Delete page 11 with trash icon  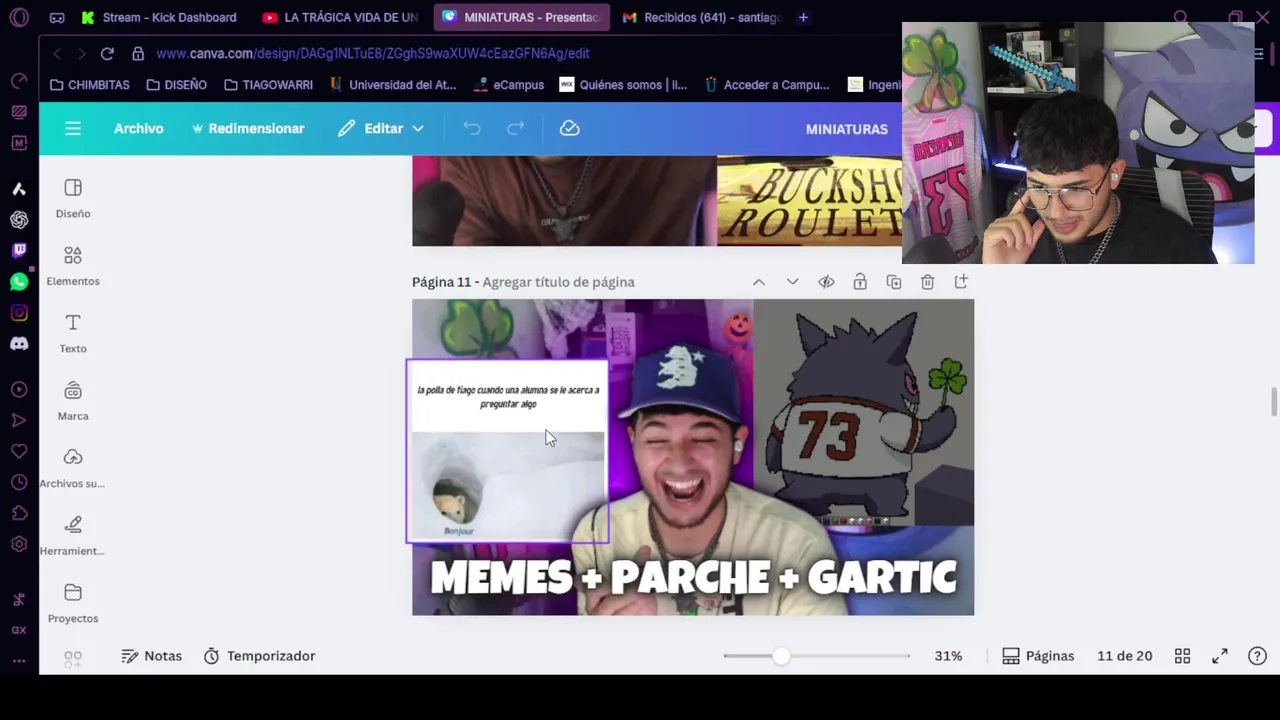point(927,282)
